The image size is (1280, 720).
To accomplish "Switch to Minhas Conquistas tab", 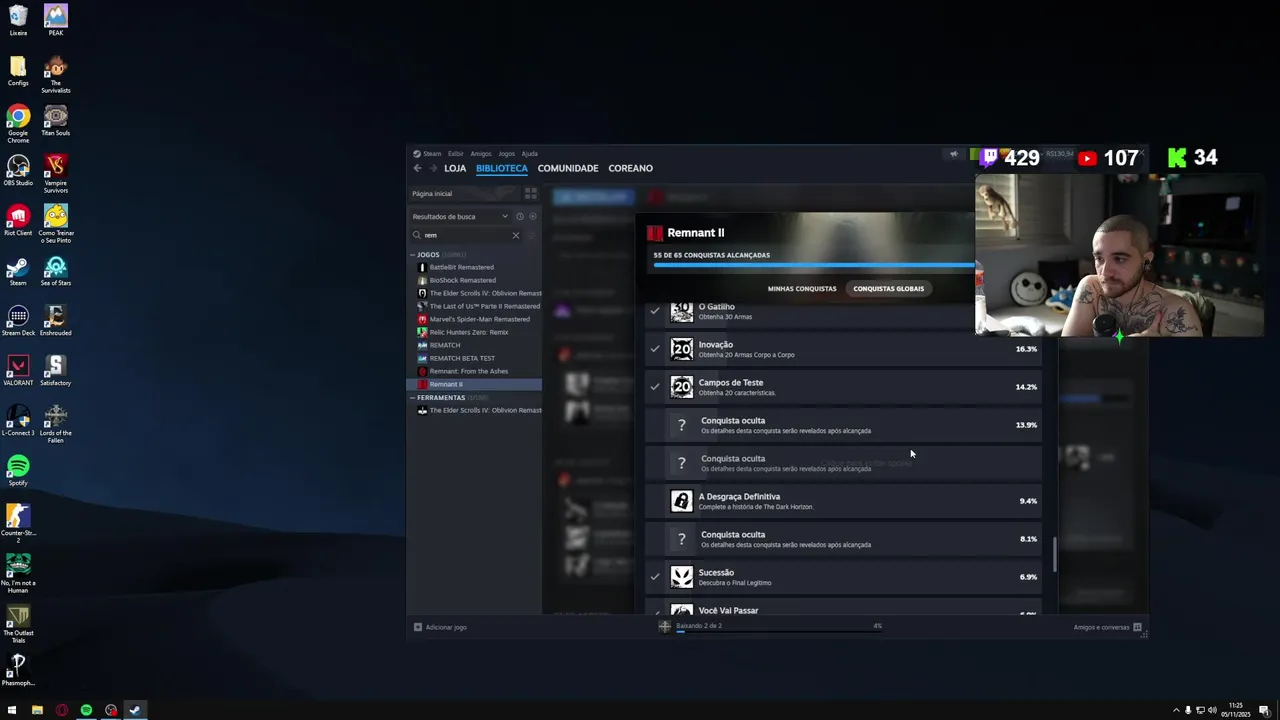I will [x=802, y=289].
